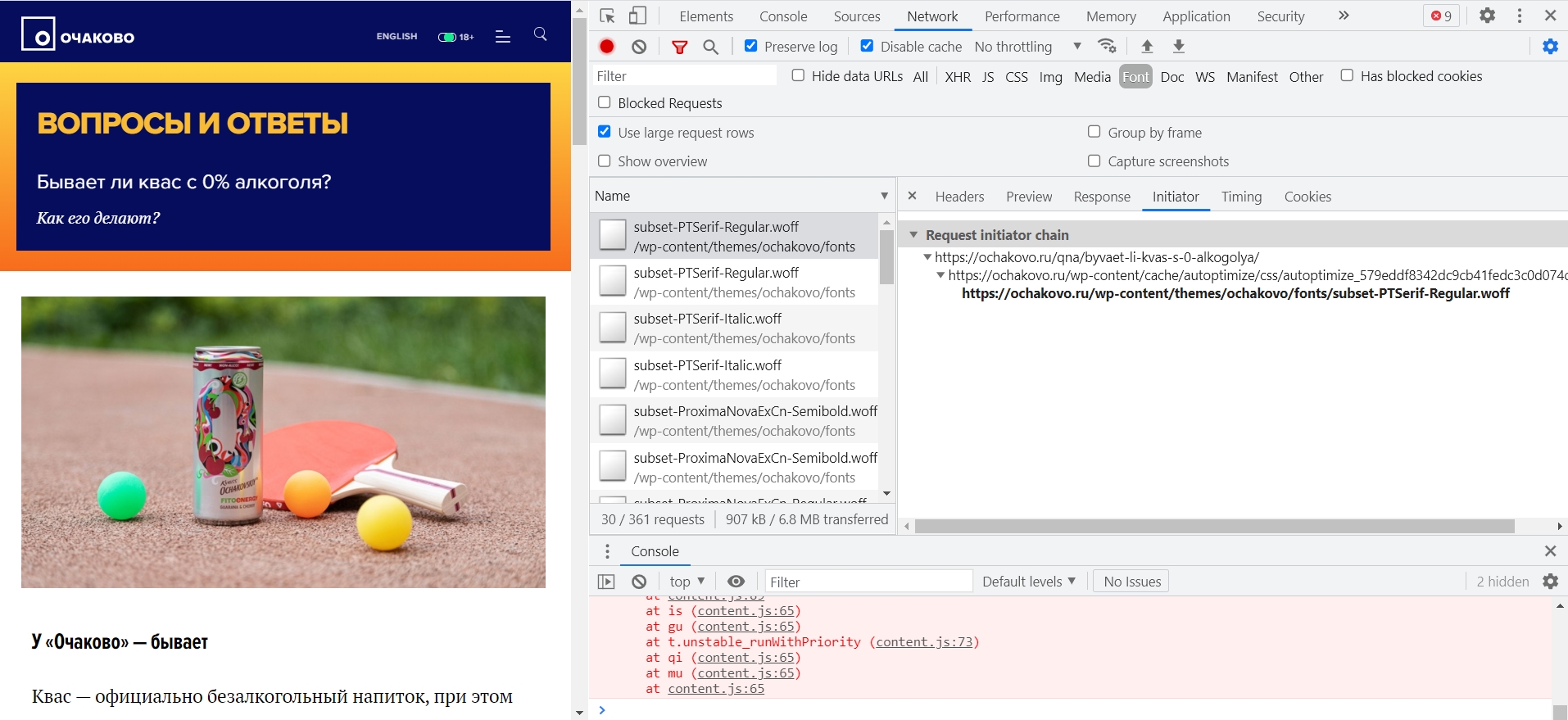Click the console Filter input

[x=868, y=582]
